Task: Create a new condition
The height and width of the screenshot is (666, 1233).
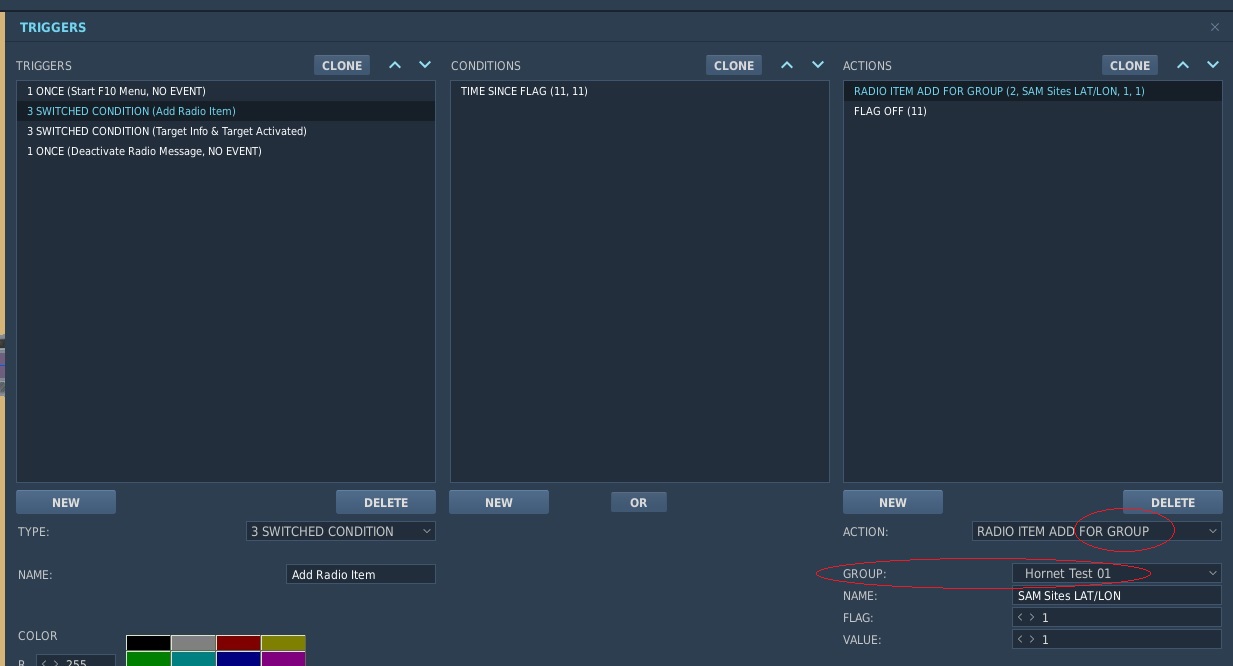Action: 499,502
